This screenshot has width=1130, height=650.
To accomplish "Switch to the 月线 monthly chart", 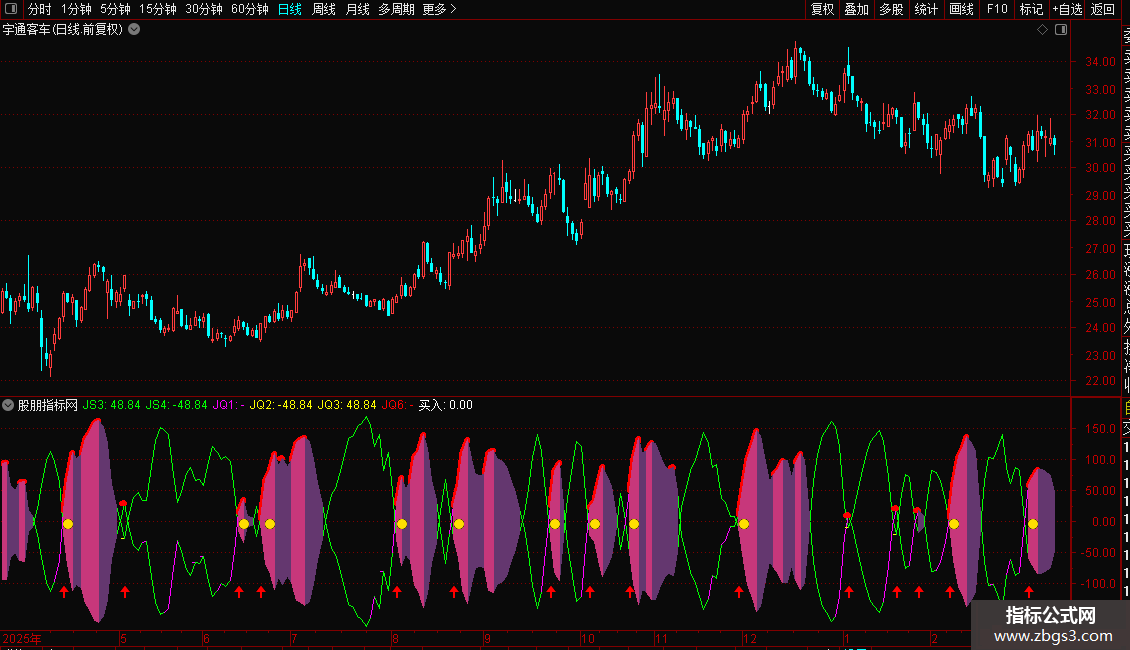I will [357, 9].
